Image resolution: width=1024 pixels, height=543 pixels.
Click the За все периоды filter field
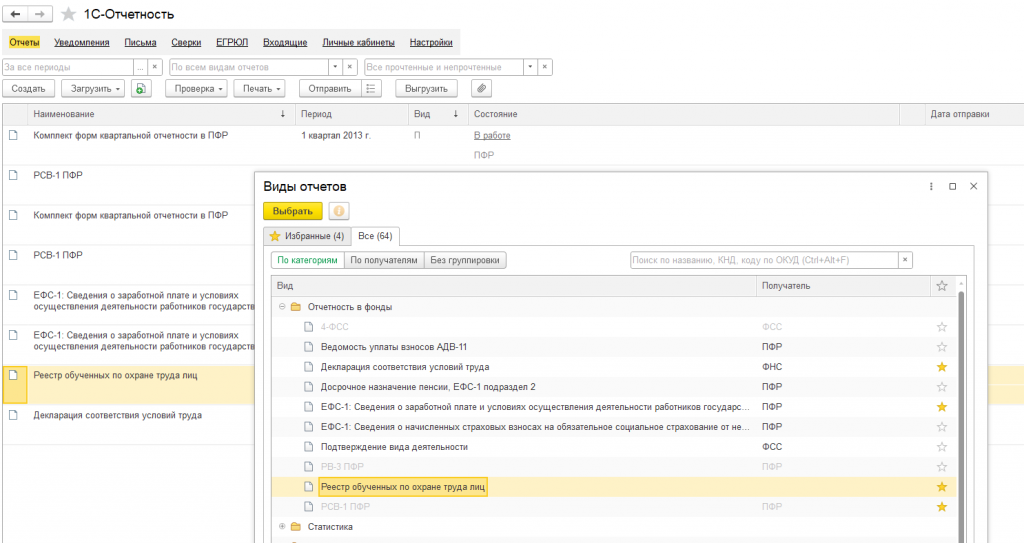point(68,67)
